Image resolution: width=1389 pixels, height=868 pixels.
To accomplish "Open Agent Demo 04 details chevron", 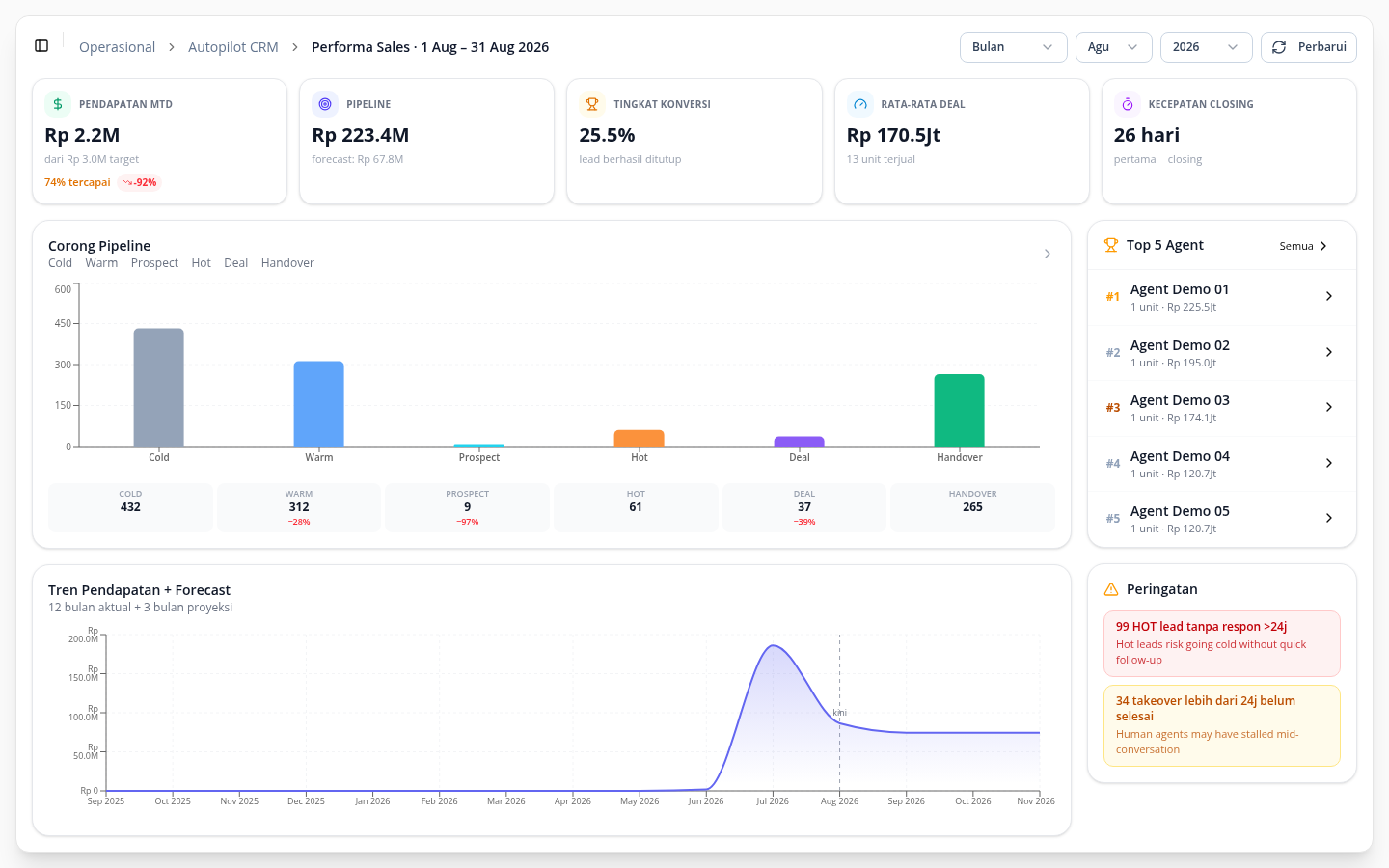I will pyautogui.click(x=1329, y=463).
